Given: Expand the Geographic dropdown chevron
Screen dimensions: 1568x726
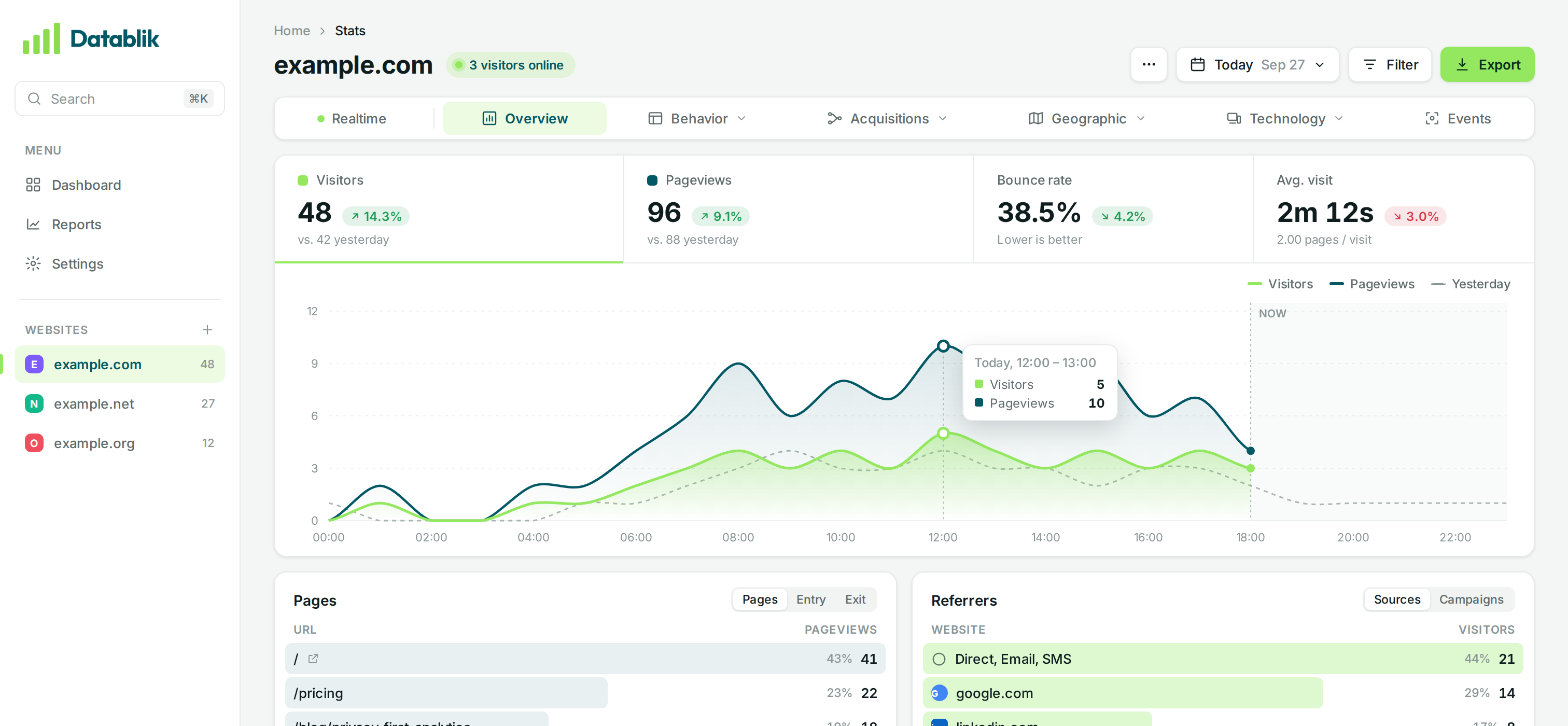Looking at the screenshot, I should click(x=1141, y=119).
